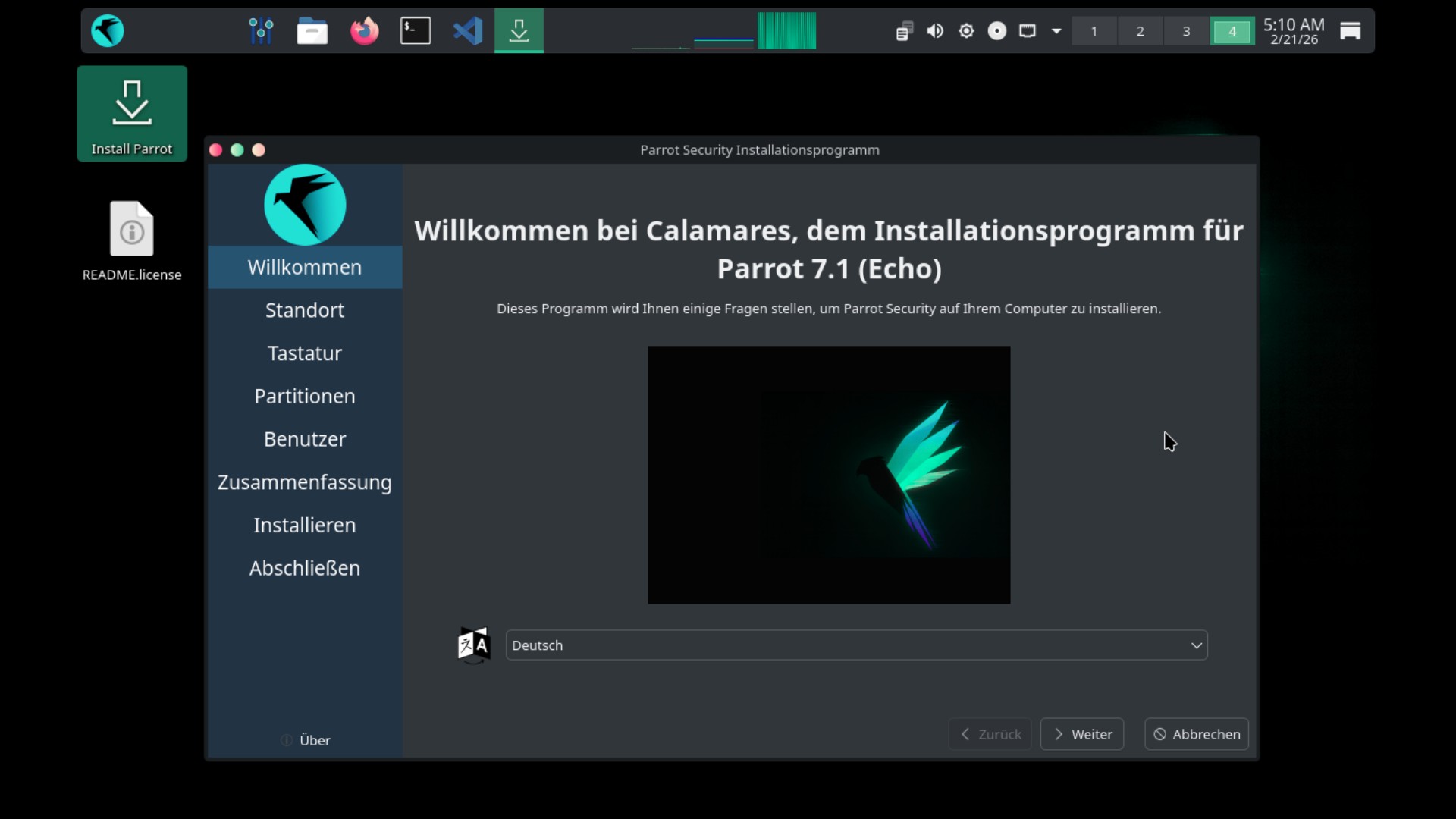The image size is (1456, 819).
Task: Open the terminal from the panel
Action: coord(416,31)
